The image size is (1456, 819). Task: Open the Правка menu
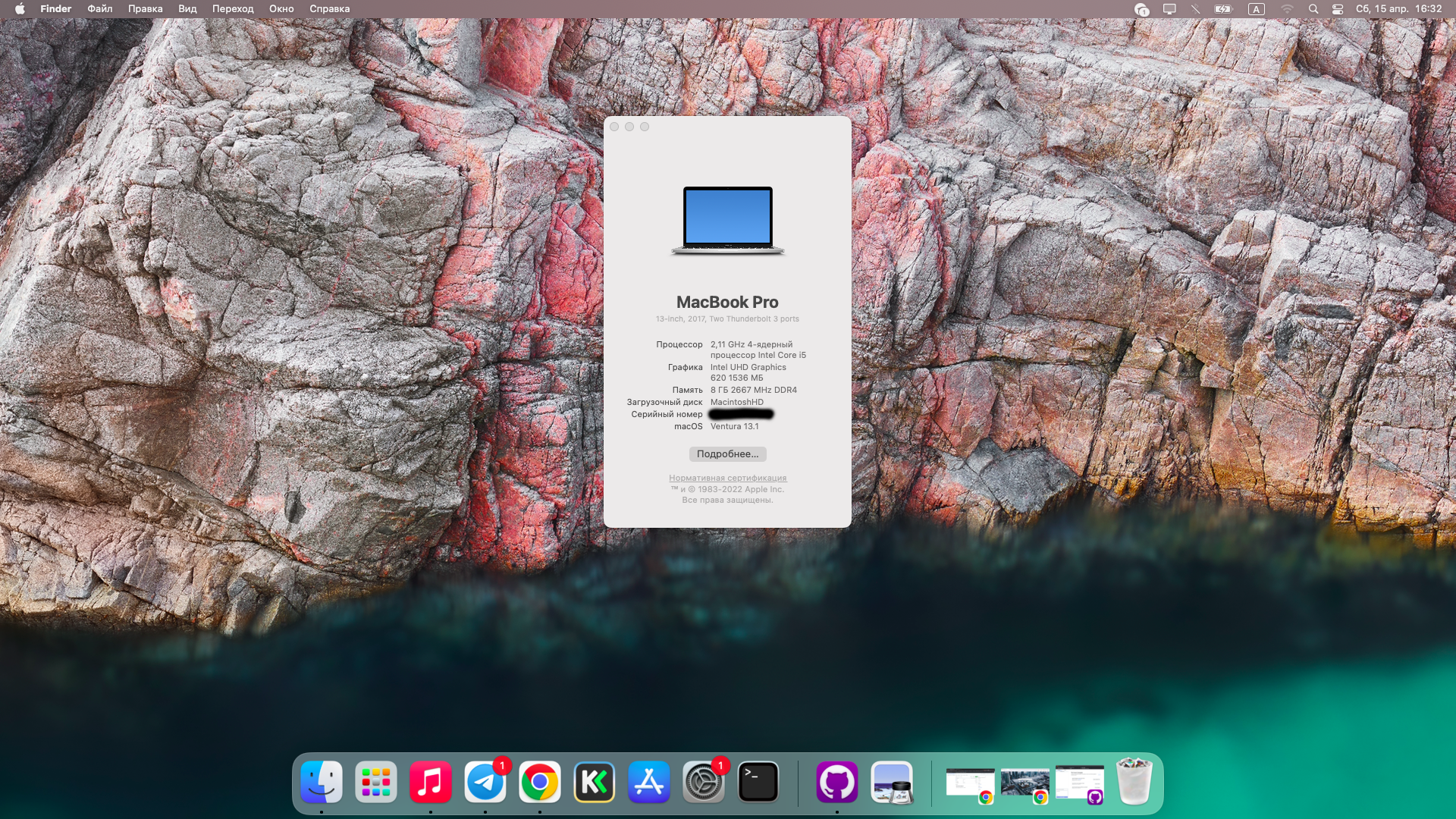146,9
